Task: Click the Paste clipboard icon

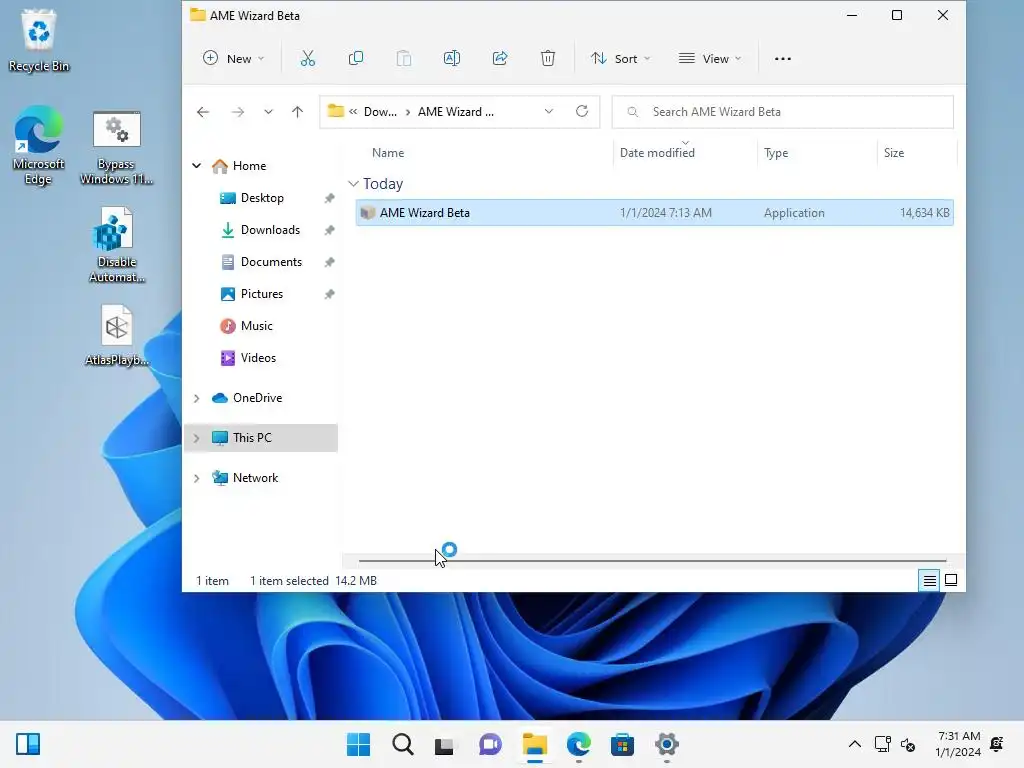Action: point(404,59)
